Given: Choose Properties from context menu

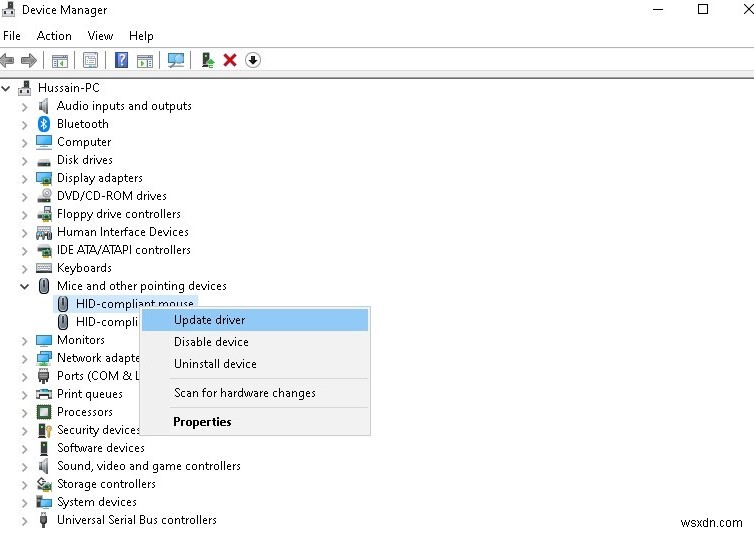Looking at the screenshot, I should (x=255, y=422).
